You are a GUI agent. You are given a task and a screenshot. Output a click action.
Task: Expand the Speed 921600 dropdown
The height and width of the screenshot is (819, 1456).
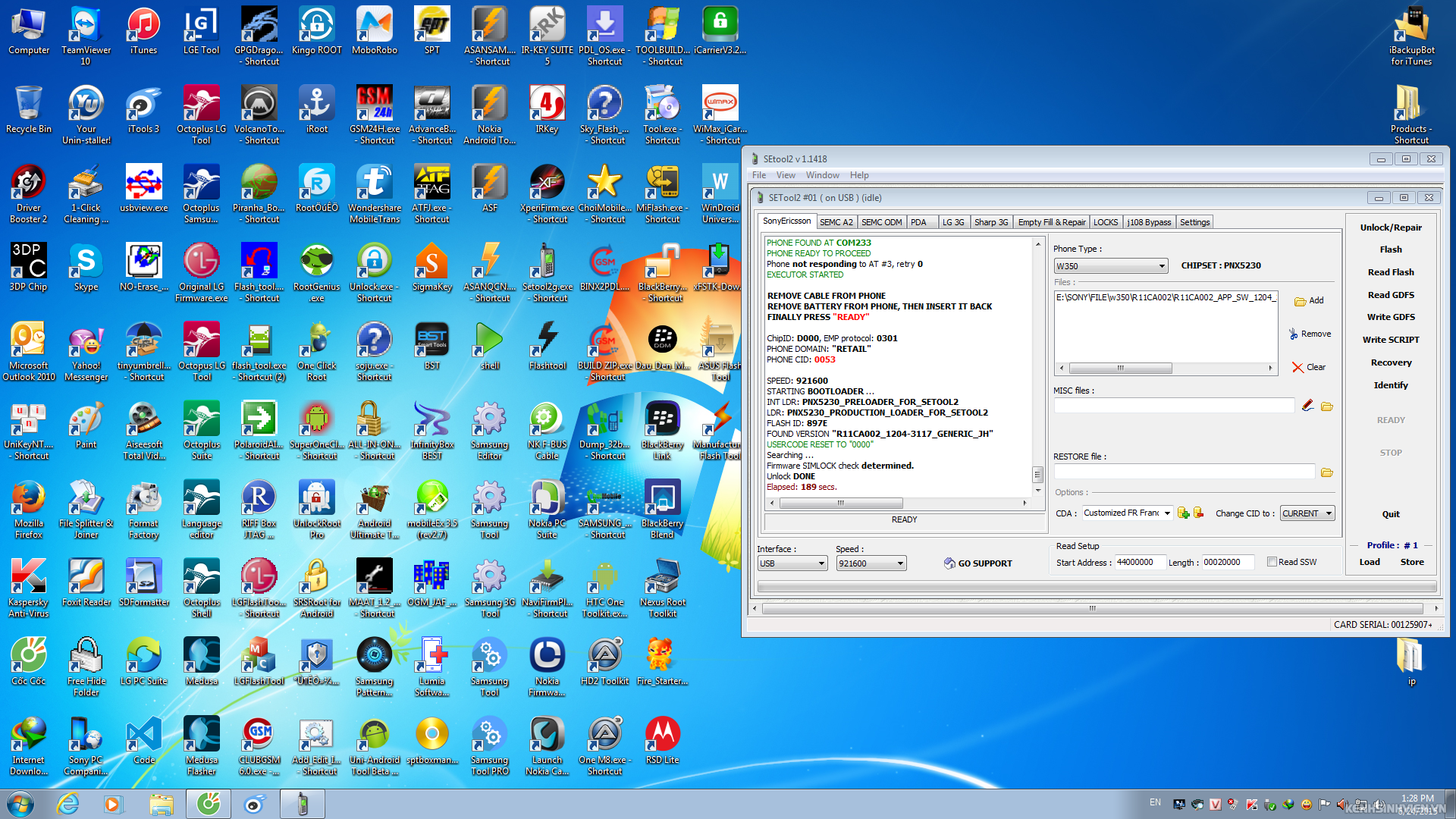[x=900, y=563]
